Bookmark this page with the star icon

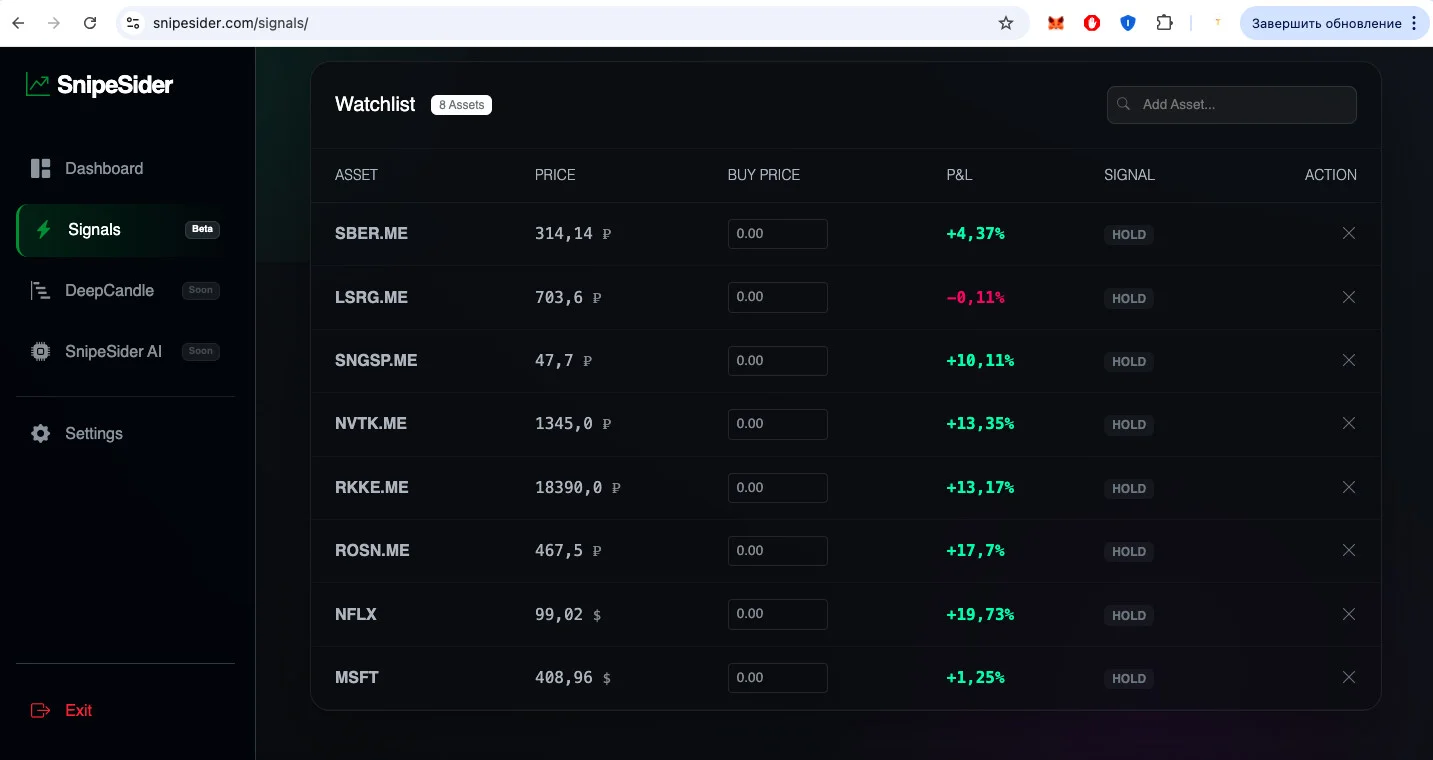point(1006,23)
